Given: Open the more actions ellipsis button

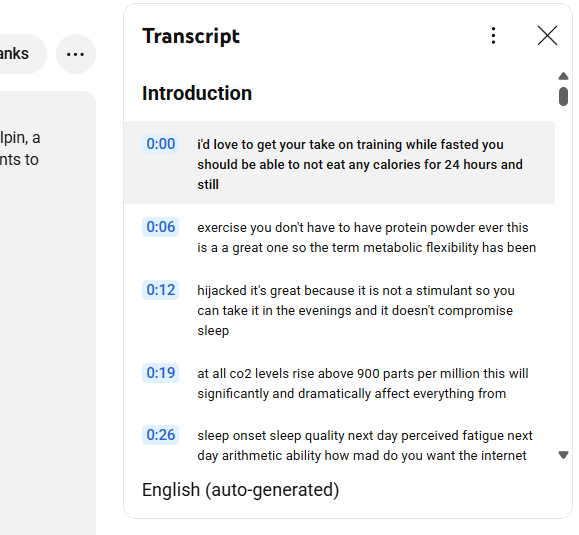Looking at the screenshot, I should pos(76,54).
